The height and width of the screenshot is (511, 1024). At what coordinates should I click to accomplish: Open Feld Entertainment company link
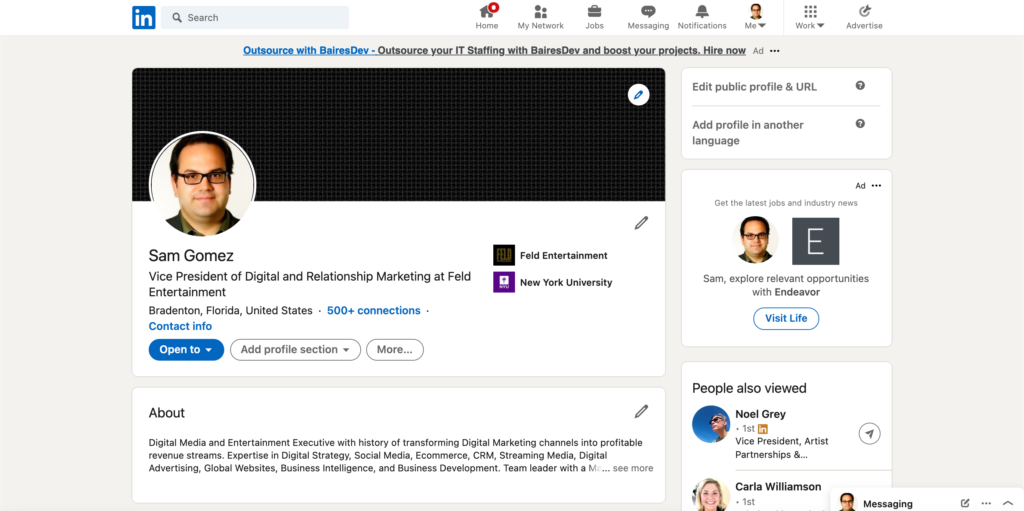pyautogui.click(x=564, y=256)
